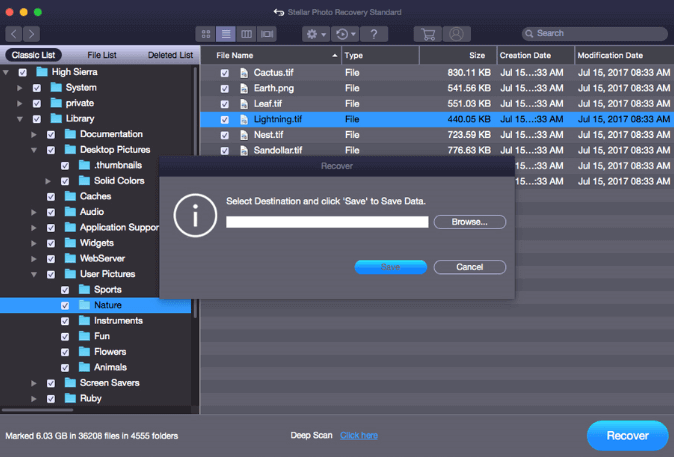
Task: Open the settings gear dropdown
Action: [316, 34]
